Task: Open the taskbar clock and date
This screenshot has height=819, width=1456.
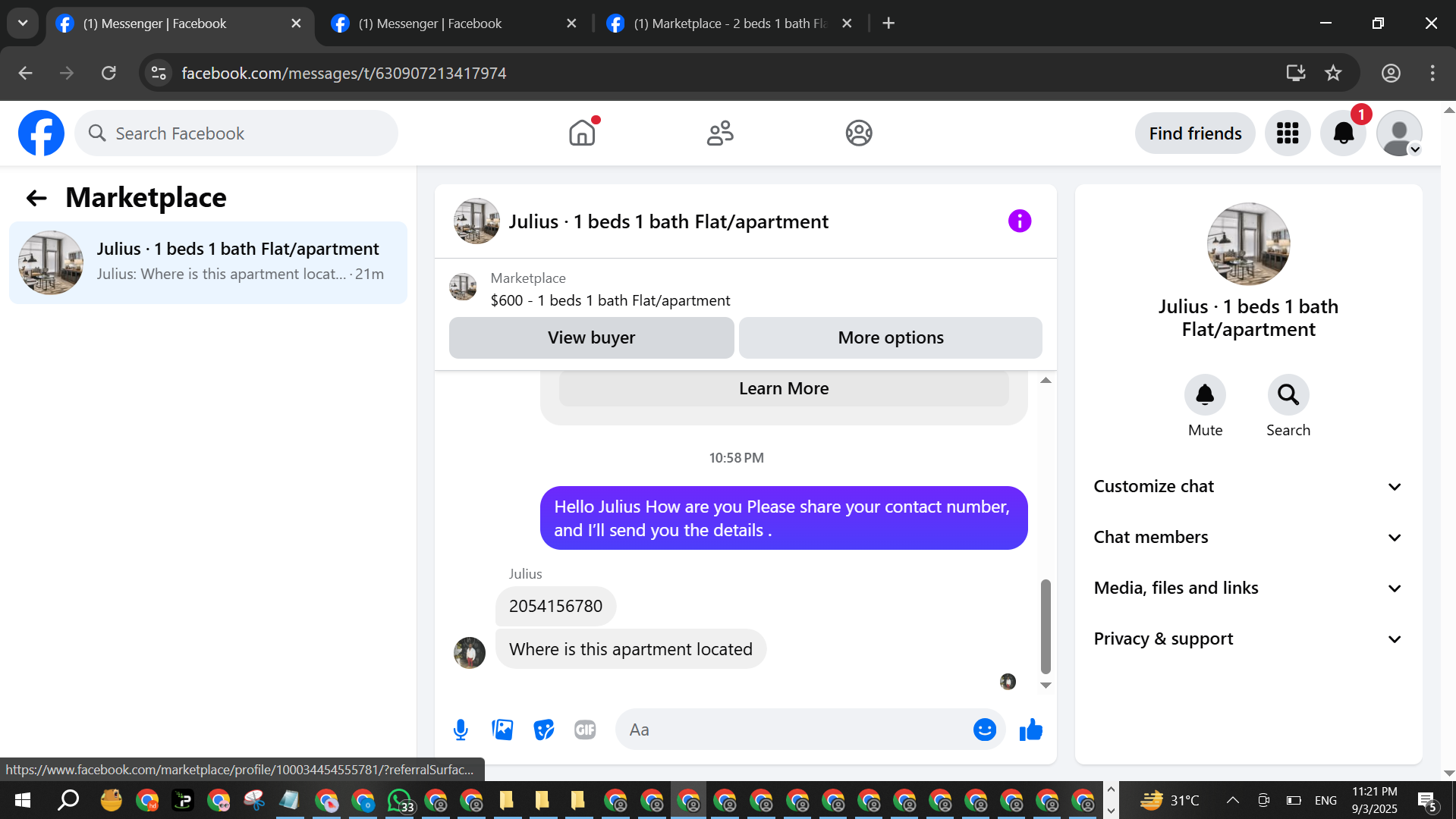Action: pyautogui.click(x=1374, y=800)
